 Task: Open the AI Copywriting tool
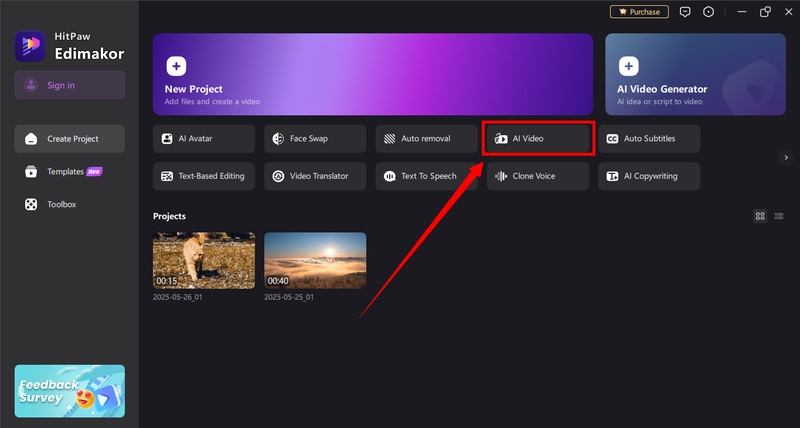(x=649, y=176)
